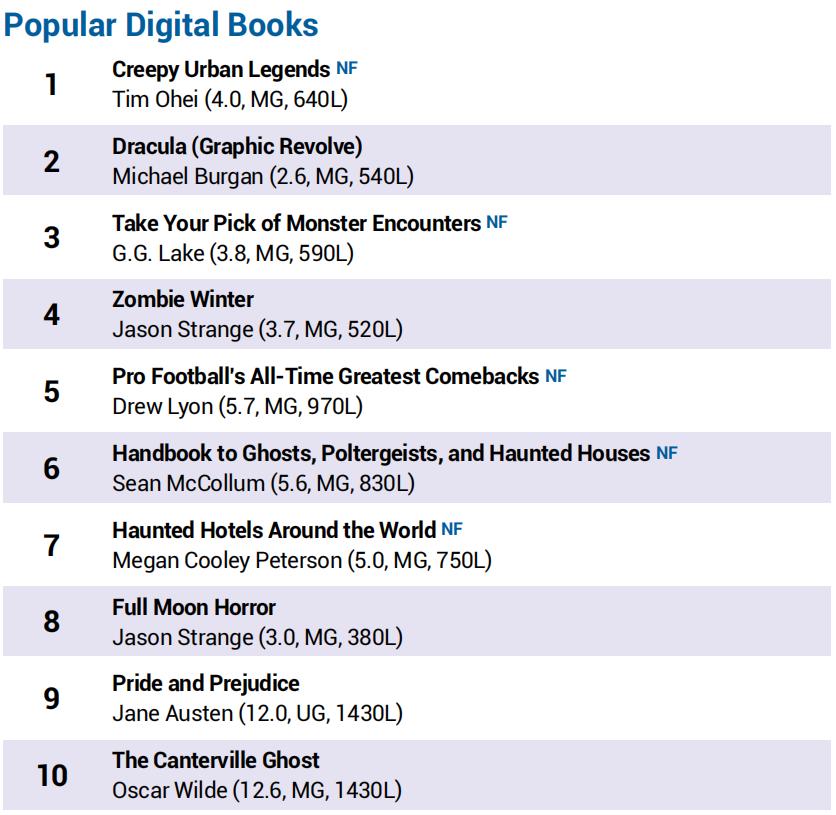Click rank number 10 in the list
836x815 pixels.
(52, 775)
